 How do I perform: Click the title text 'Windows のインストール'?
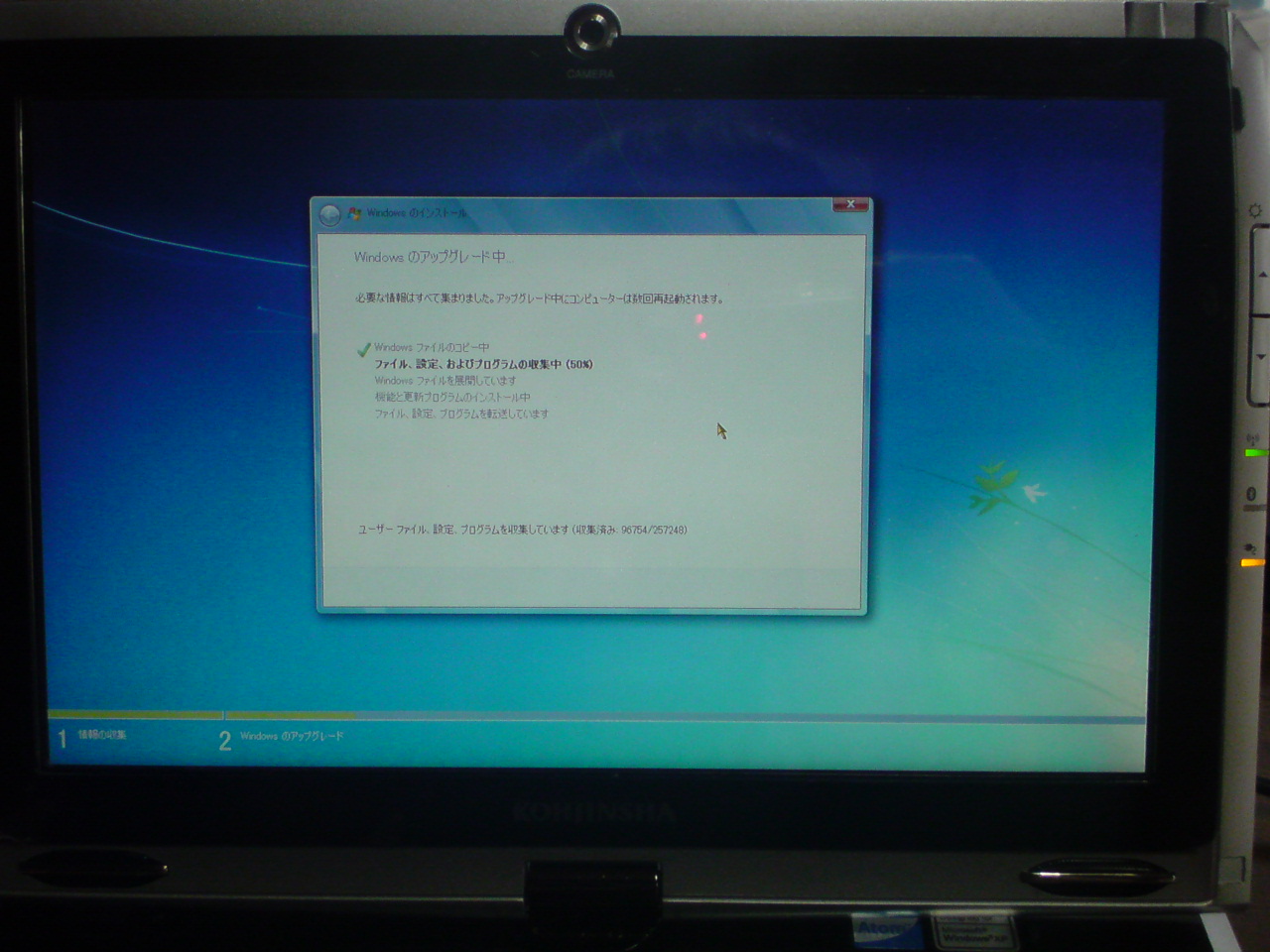417,213
